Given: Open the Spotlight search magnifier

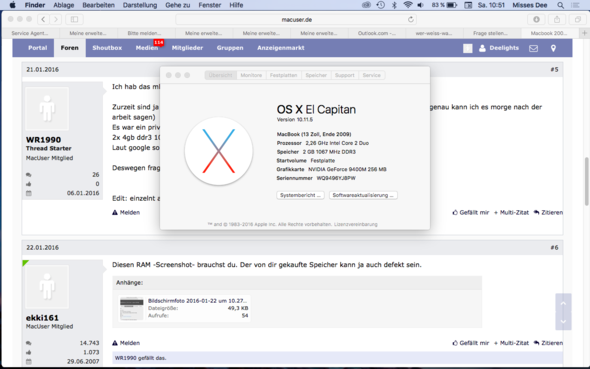Looking at the screenshot, I should click(x=560, y=5).
